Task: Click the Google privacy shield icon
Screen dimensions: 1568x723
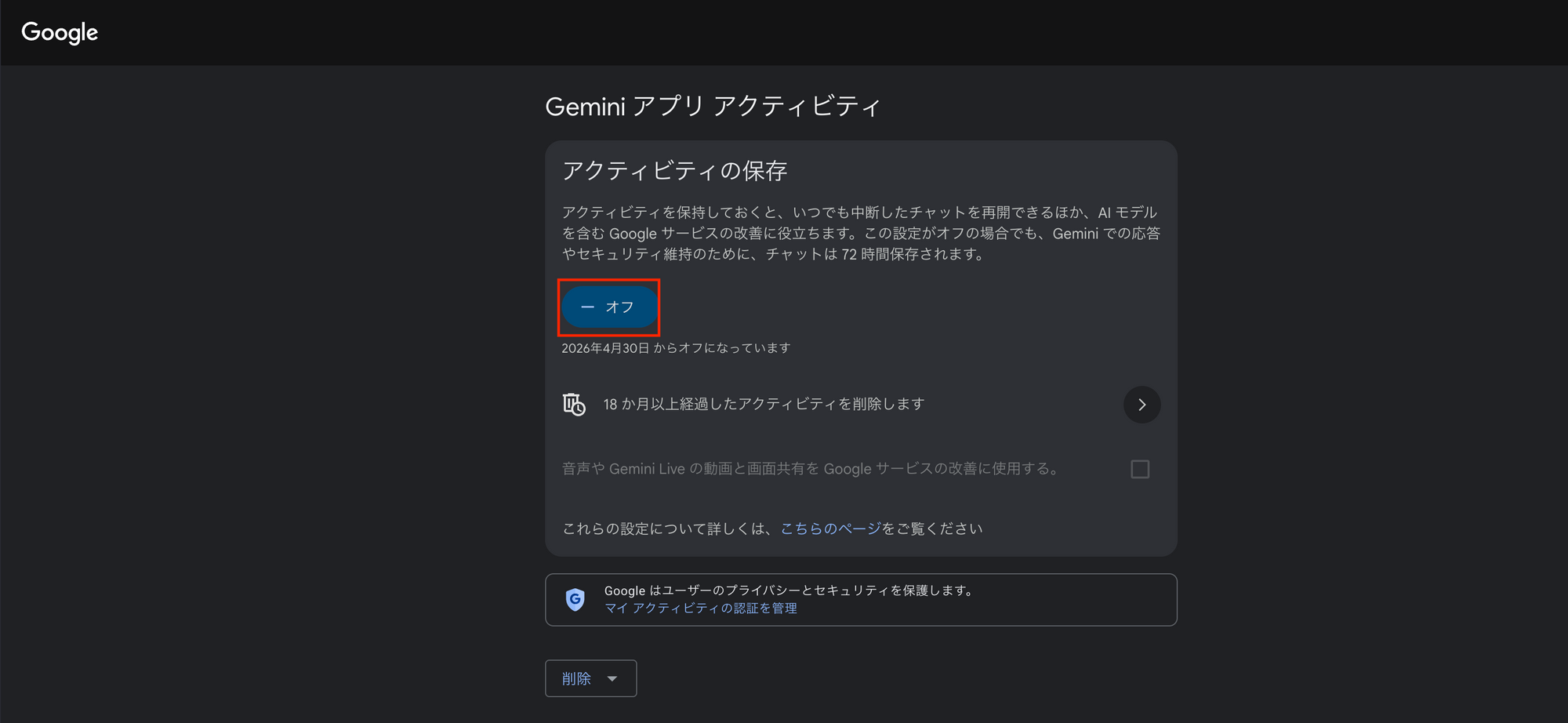Action: coord(575,600)
